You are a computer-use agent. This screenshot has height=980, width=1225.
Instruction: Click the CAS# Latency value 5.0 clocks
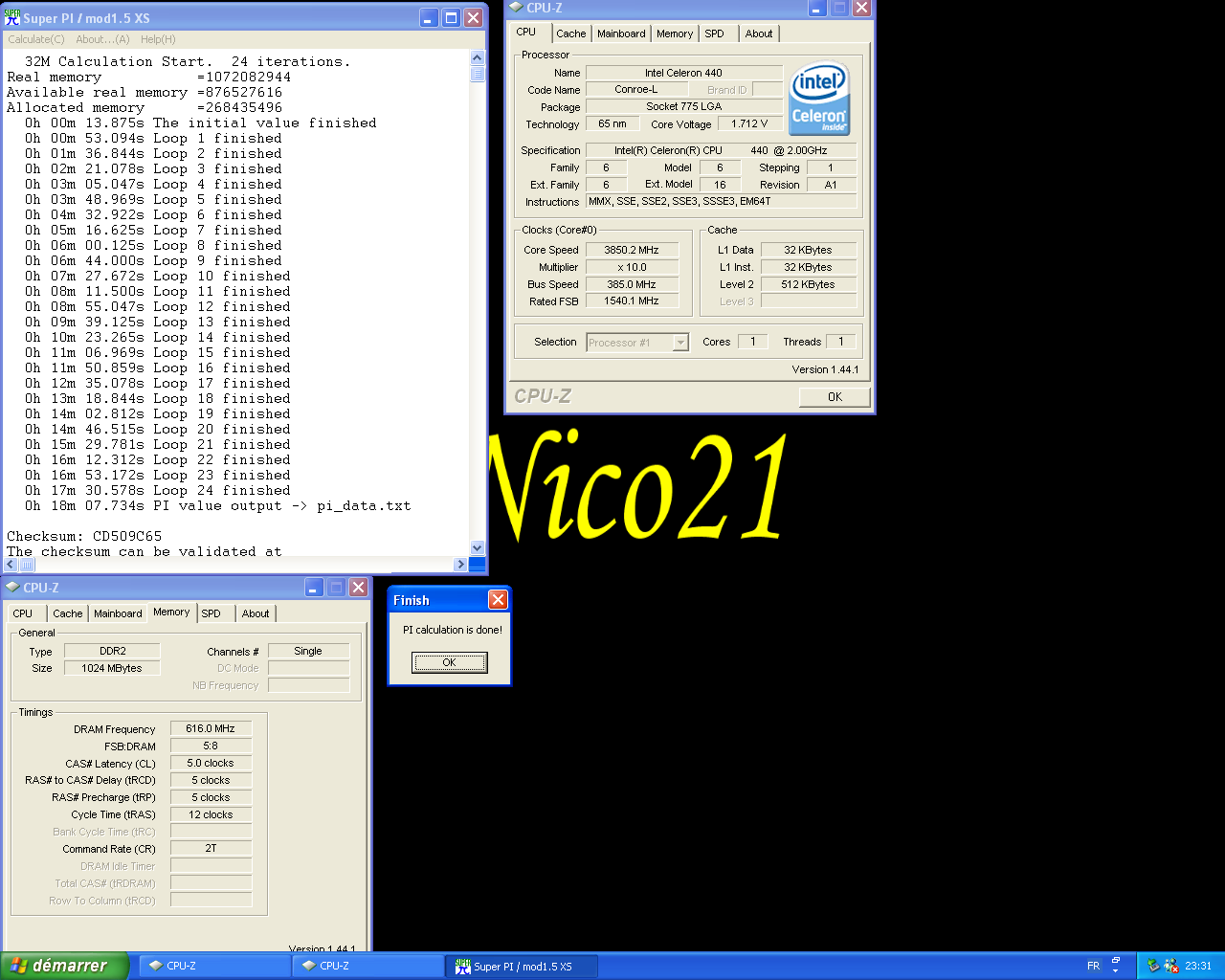[x=211, y=763]
